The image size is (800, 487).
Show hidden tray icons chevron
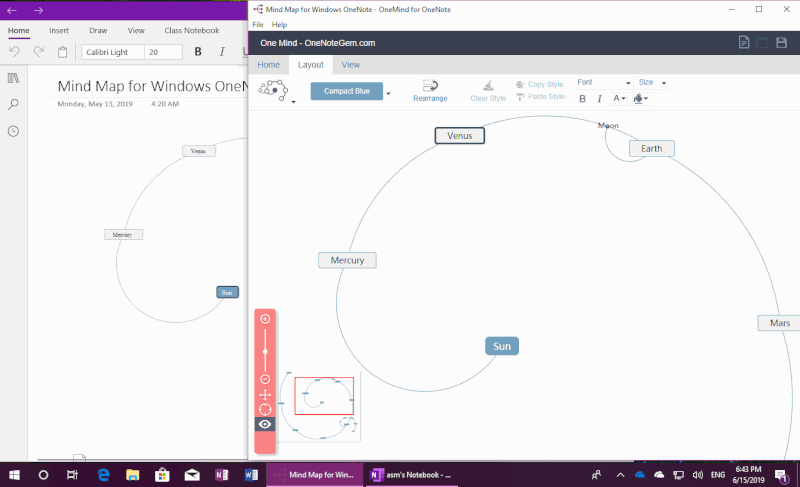coord(620,475)
